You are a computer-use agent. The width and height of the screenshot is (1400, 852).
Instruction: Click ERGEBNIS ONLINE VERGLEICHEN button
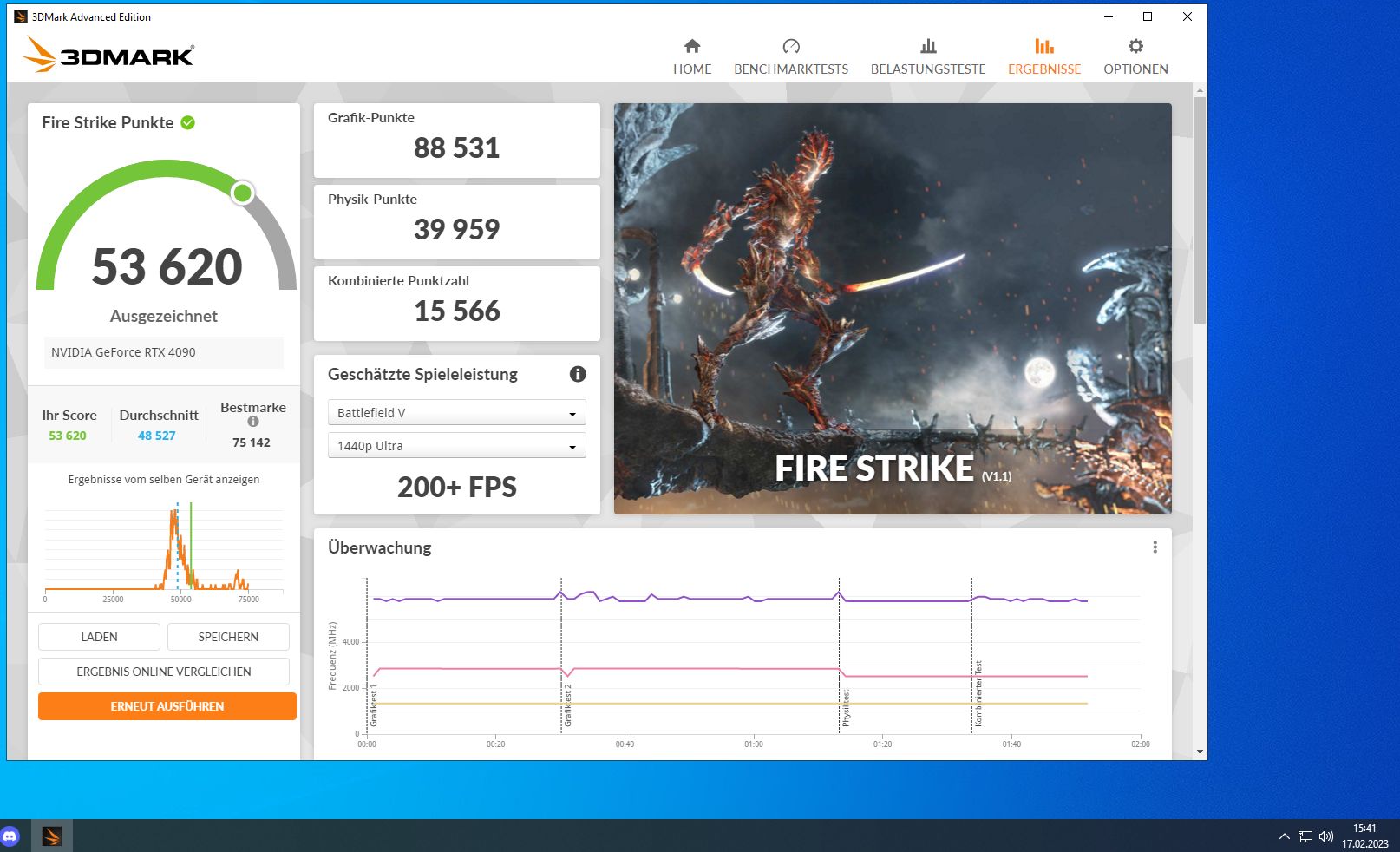(x=164, y=672)
